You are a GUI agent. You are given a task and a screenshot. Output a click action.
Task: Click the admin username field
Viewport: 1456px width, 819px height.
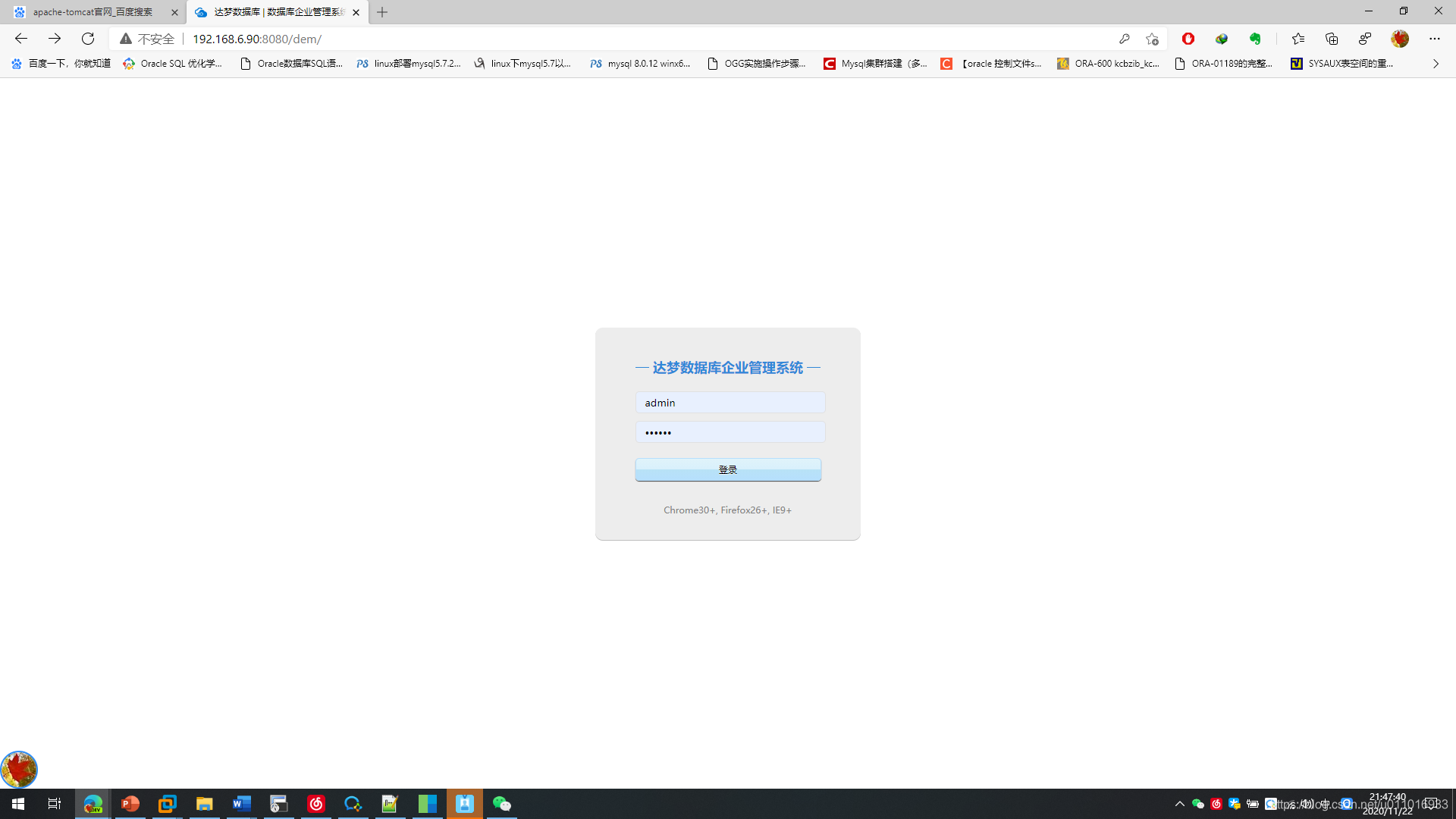point(730,403)
